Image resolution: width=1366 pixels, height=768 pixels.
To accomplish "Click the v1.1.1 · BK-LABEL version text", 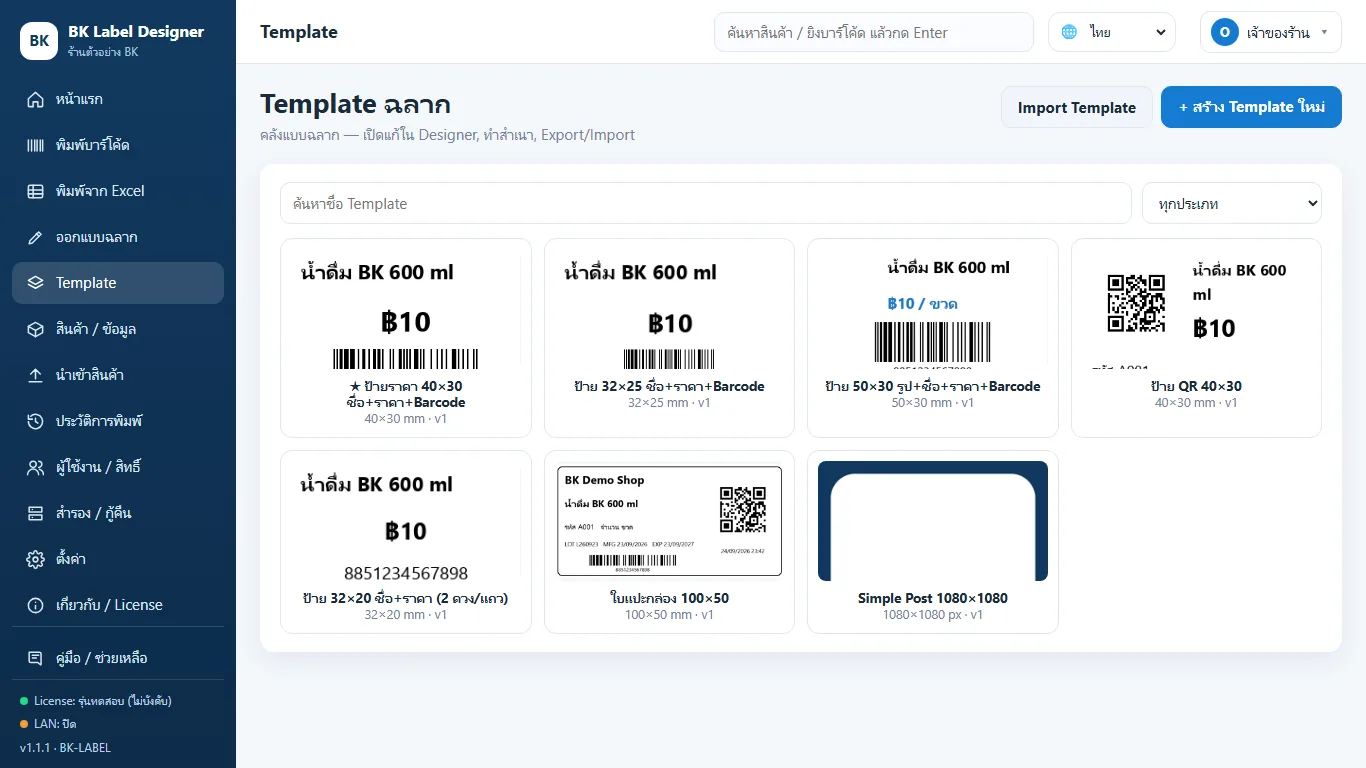I will (x=65, y=747).
